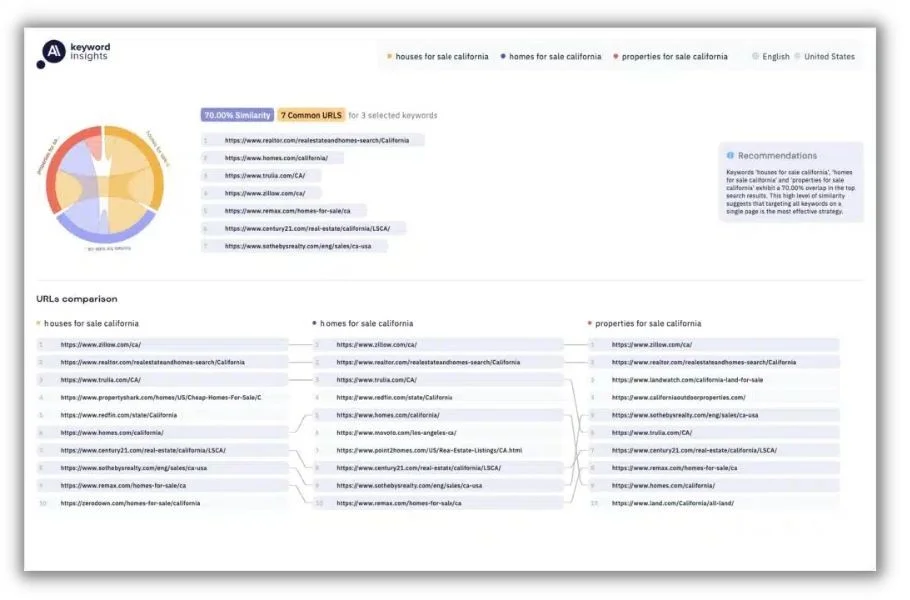
Task: Click the United States location indicator
Action: click(x=825, y=57)
